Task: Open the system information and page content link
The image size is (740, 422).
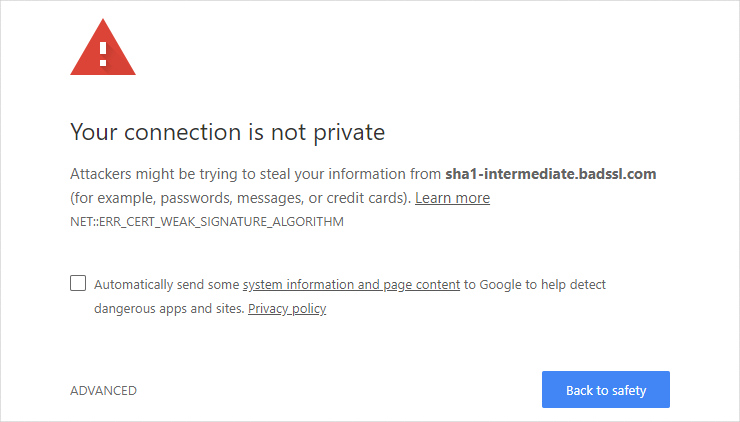Action: (351, 285)
